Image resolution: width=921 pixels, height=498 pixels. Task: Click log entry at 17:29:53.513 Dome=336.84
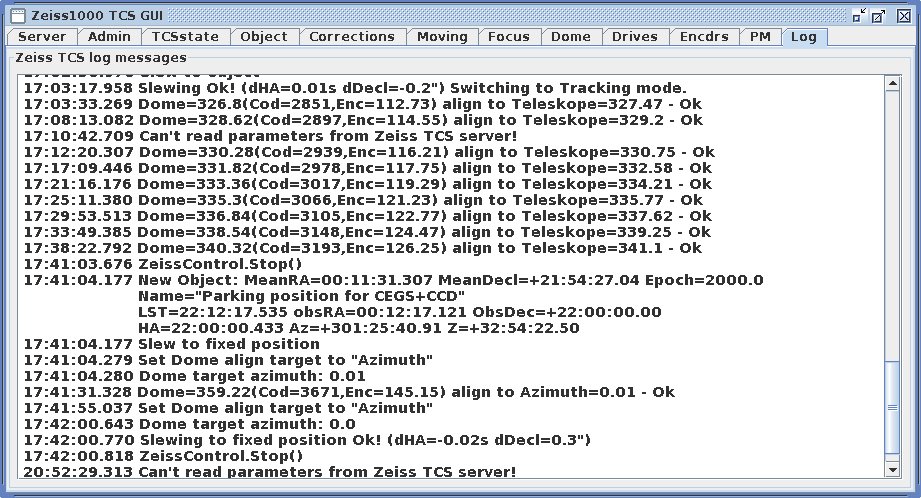pos(368,216)
